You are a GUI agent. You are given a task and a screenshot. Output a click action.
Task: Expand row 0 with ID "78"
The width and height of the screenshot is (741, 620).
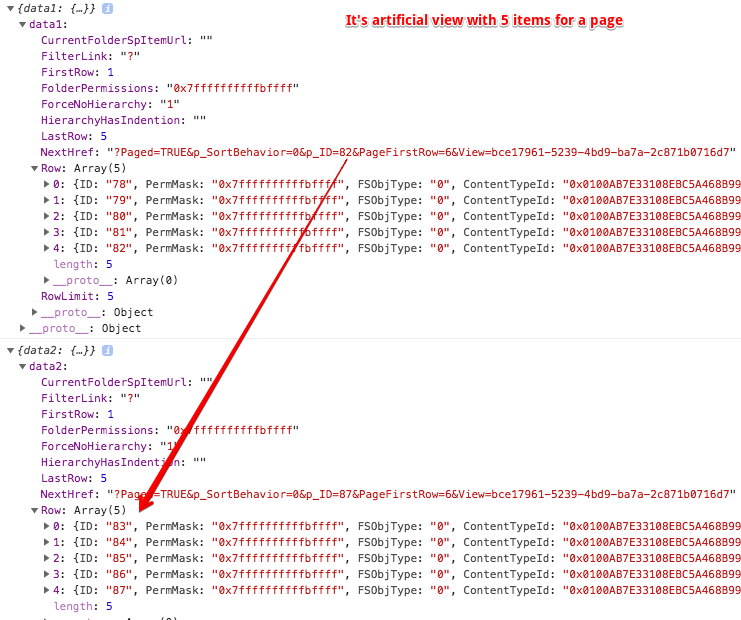[46, 184]
